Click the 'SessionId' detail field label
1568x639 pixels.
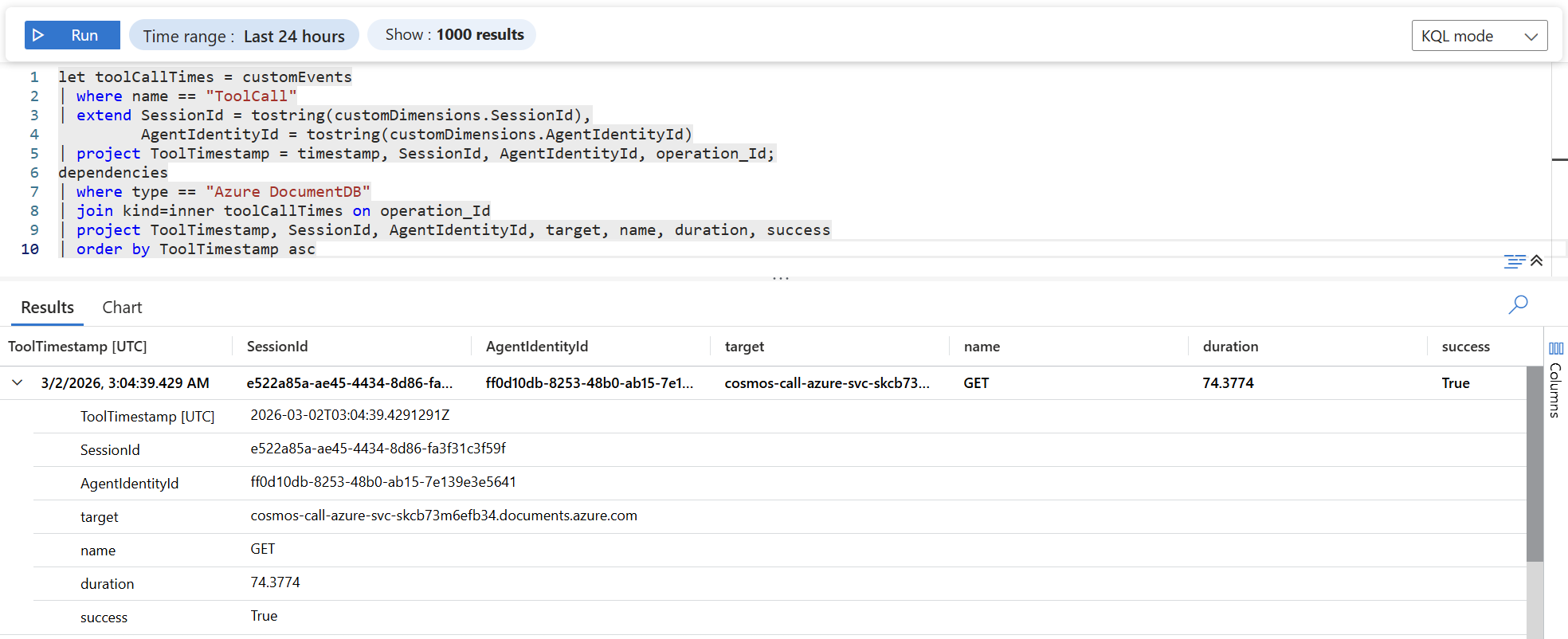click(110, 450)
